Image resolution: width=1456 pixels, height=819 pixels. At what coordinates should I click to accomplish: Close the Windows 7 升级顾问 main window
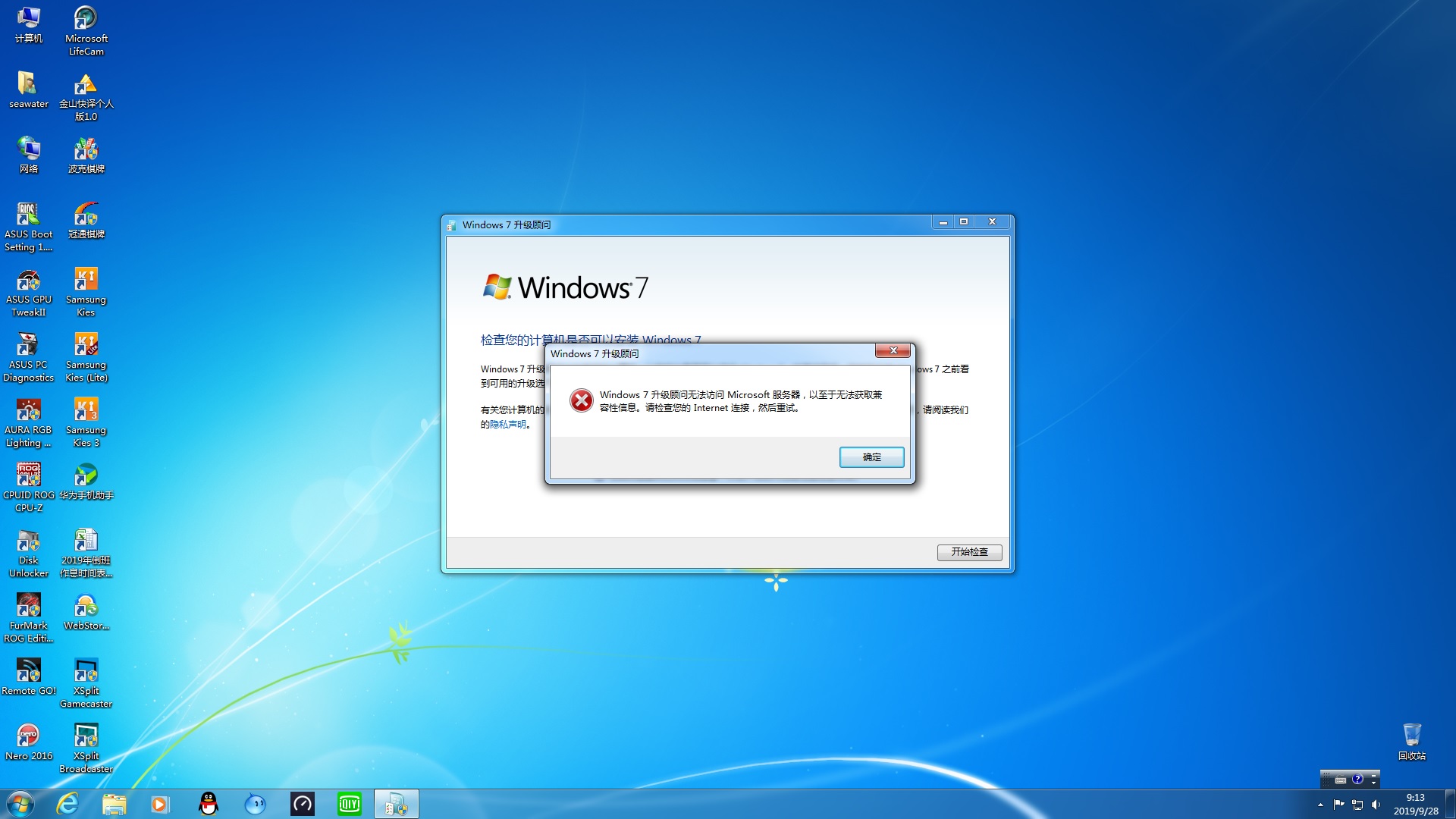pos(992,222)
